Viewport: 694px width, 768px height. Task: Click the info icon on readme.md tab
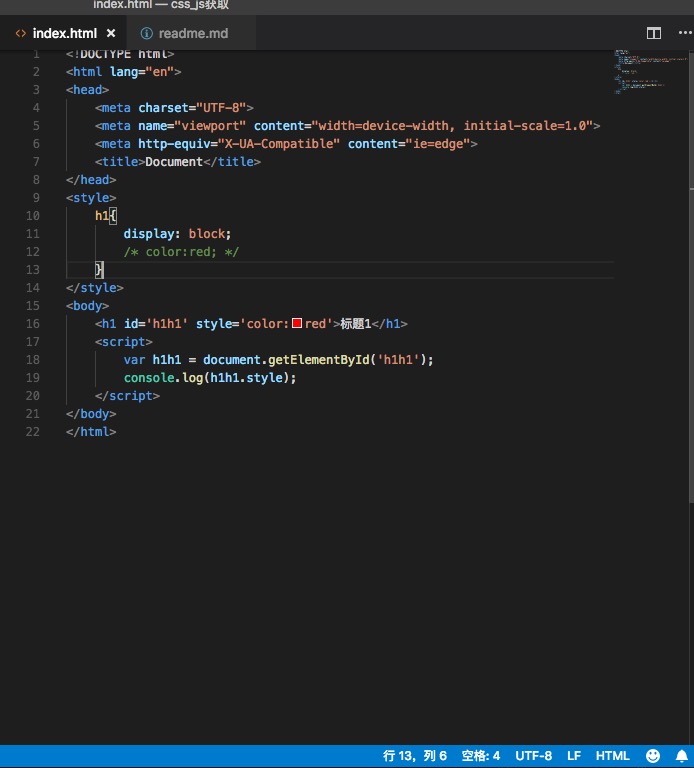tap(146, 33)
